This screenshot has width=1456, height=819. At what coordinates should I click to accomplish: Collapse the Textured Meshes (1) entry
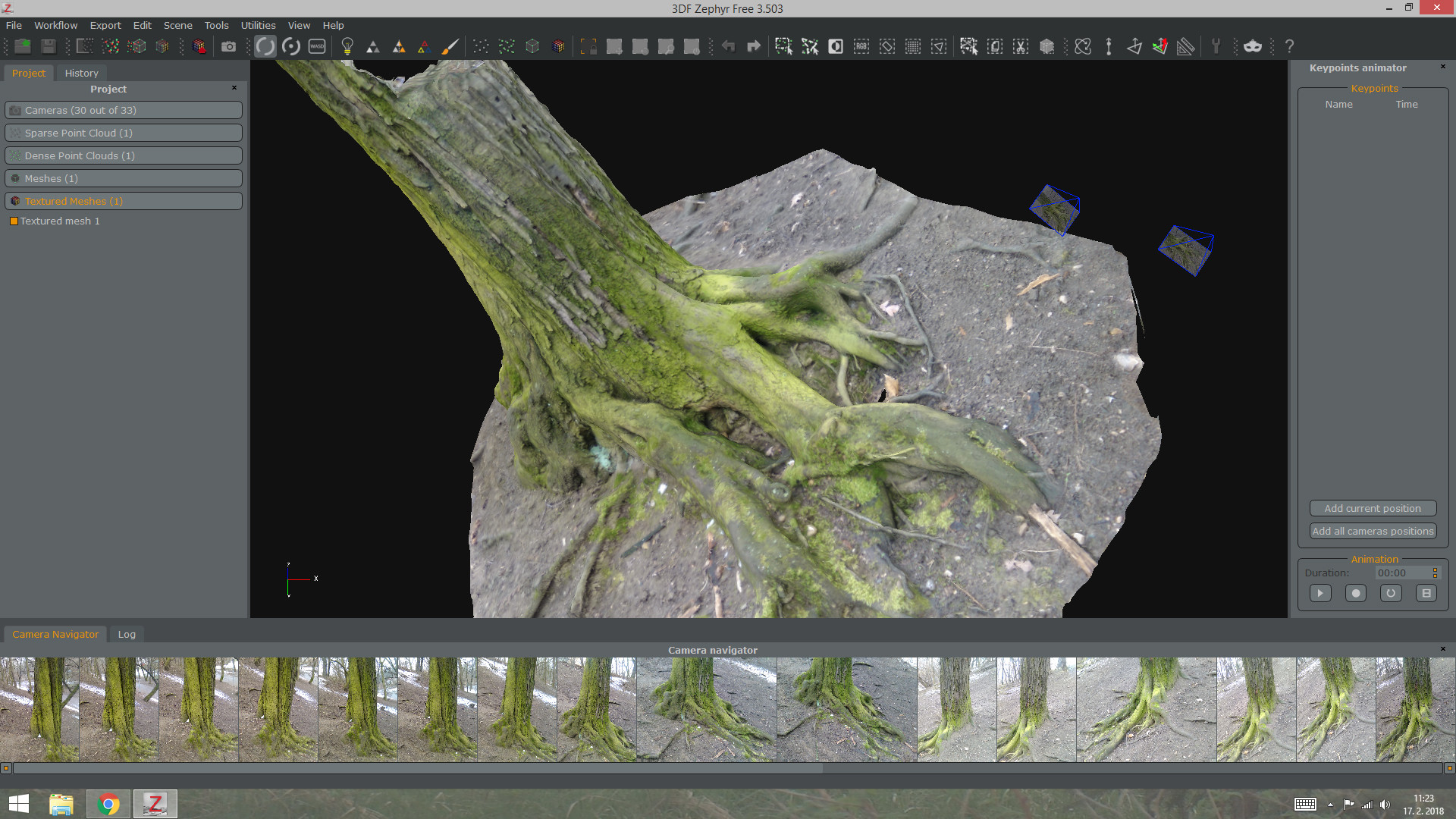tap(124, 201)
